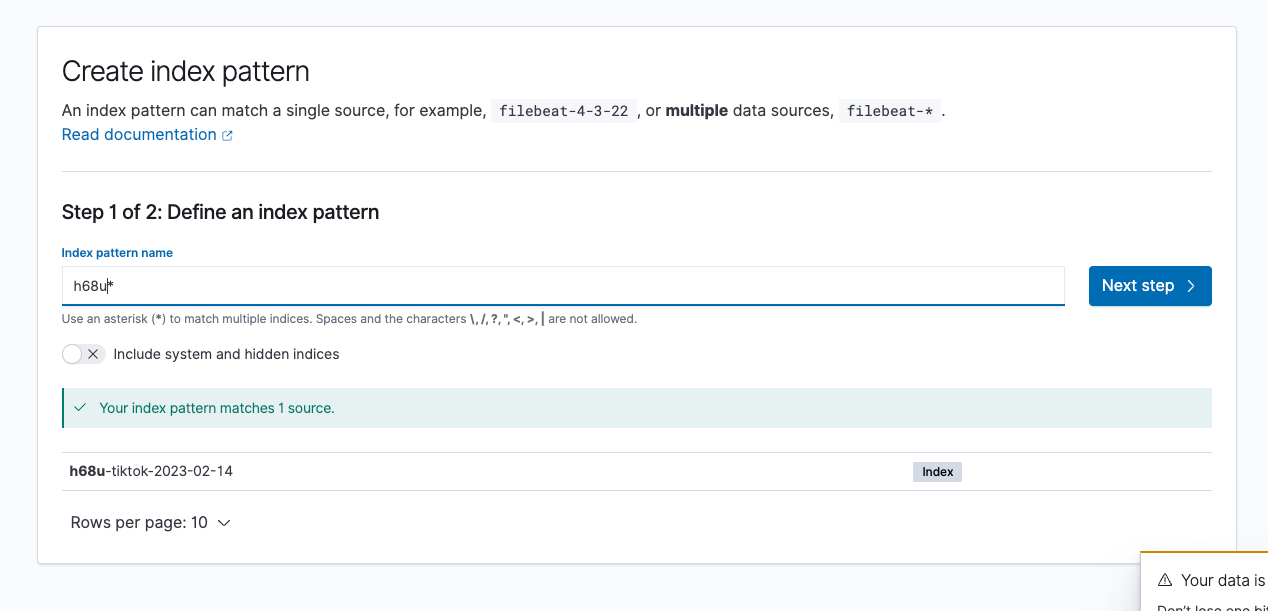Open the Rows per page dropdown
The width and height of the screenshot is (1268, 611).
pos(151,523)
